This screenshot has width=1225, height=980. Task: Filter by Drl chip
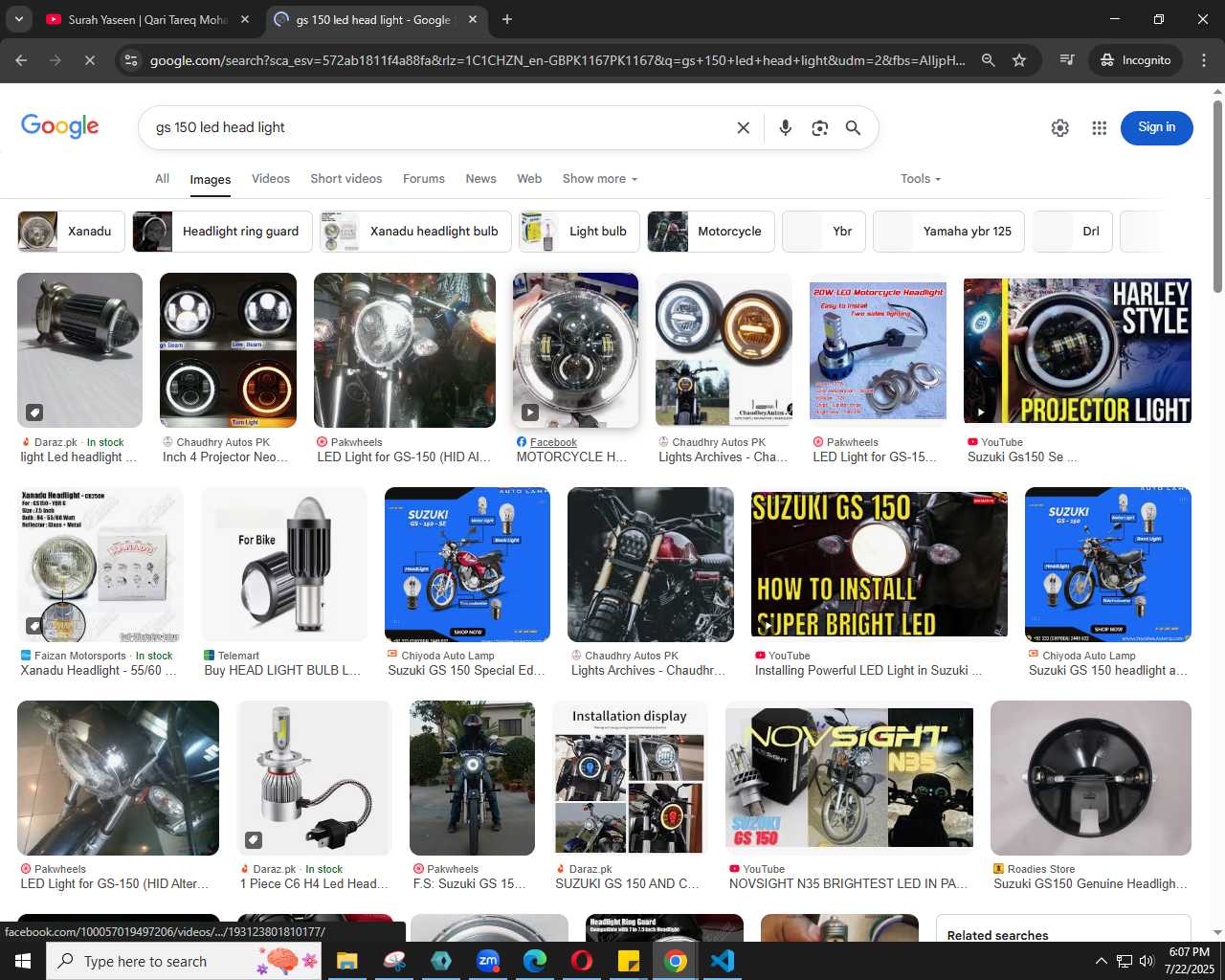[1072, 232]
